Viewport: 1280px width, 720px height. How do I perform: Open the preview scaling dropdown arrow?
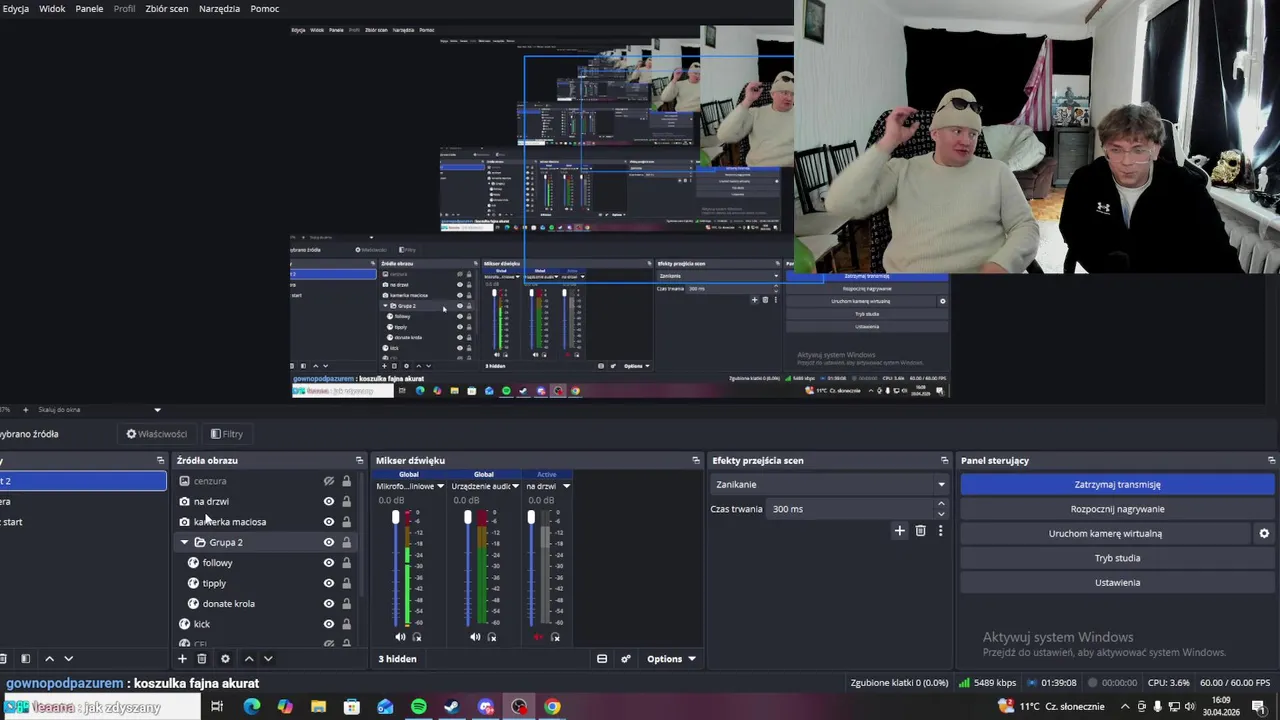[x=157, y=409]
